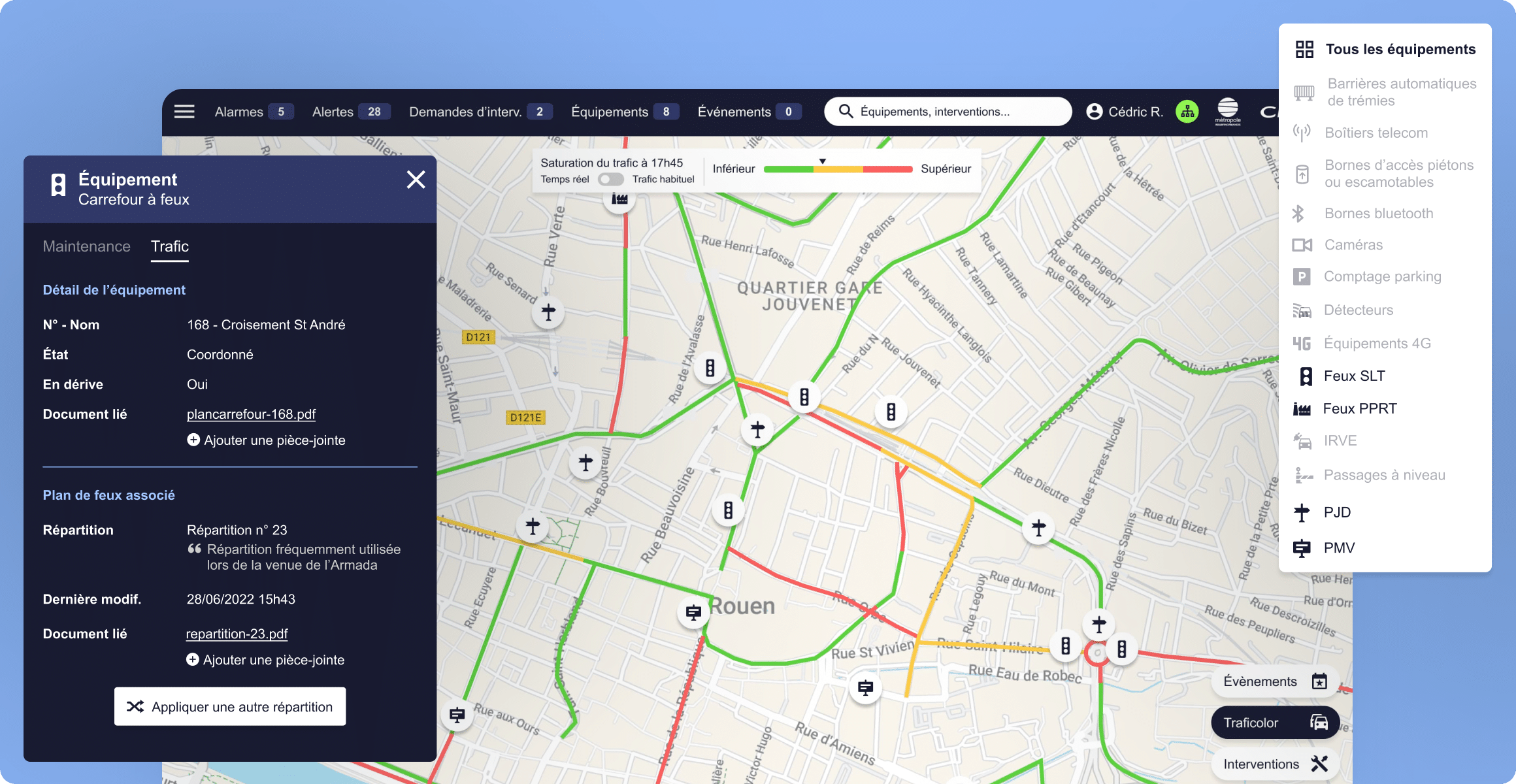The height and width of the screenshot is (784, 1516).
Task: Filter by Boîtiers telecom
Action: [x=1361, y=133]
